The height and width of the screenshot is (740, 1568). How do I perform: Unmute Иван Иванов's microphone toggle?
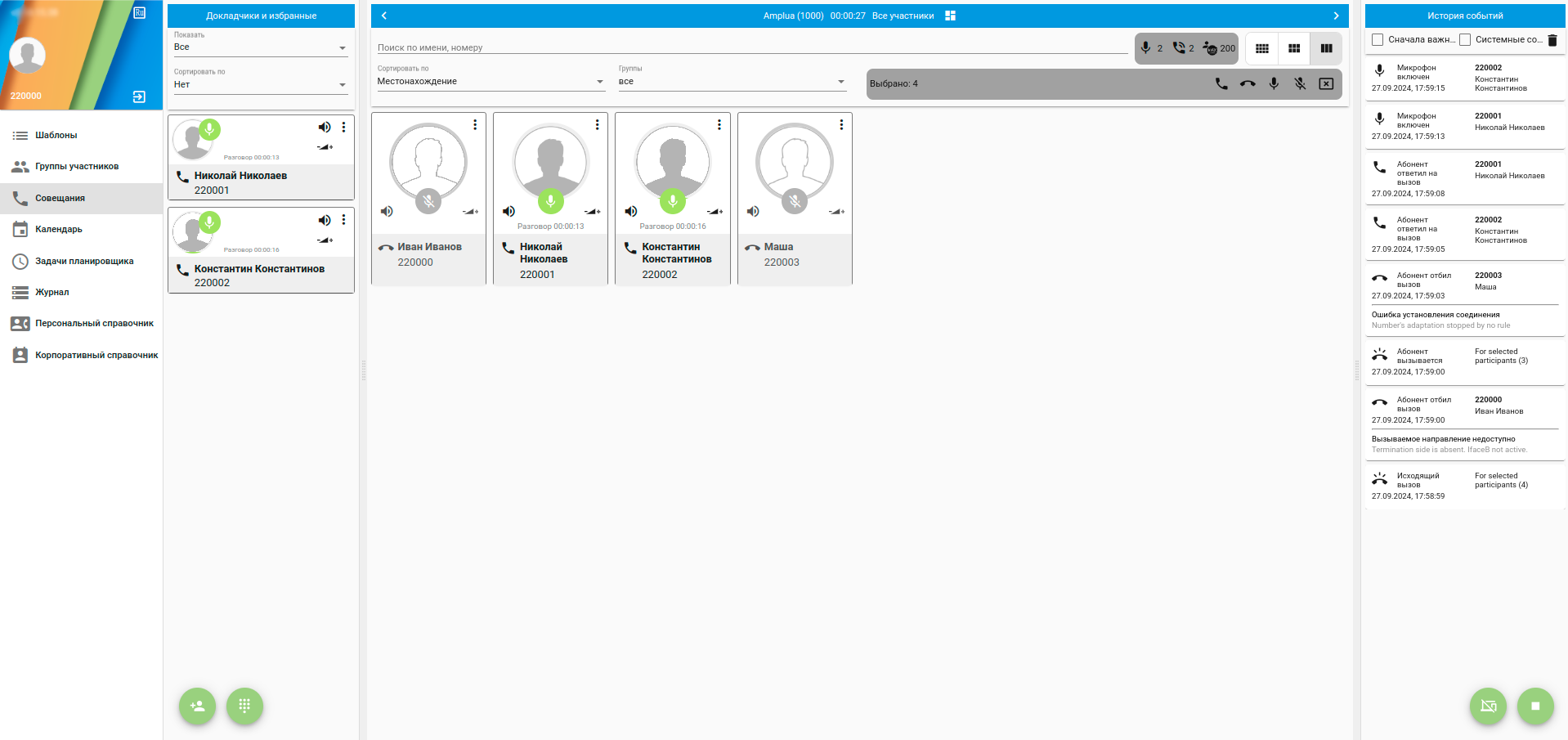[428, 200]
